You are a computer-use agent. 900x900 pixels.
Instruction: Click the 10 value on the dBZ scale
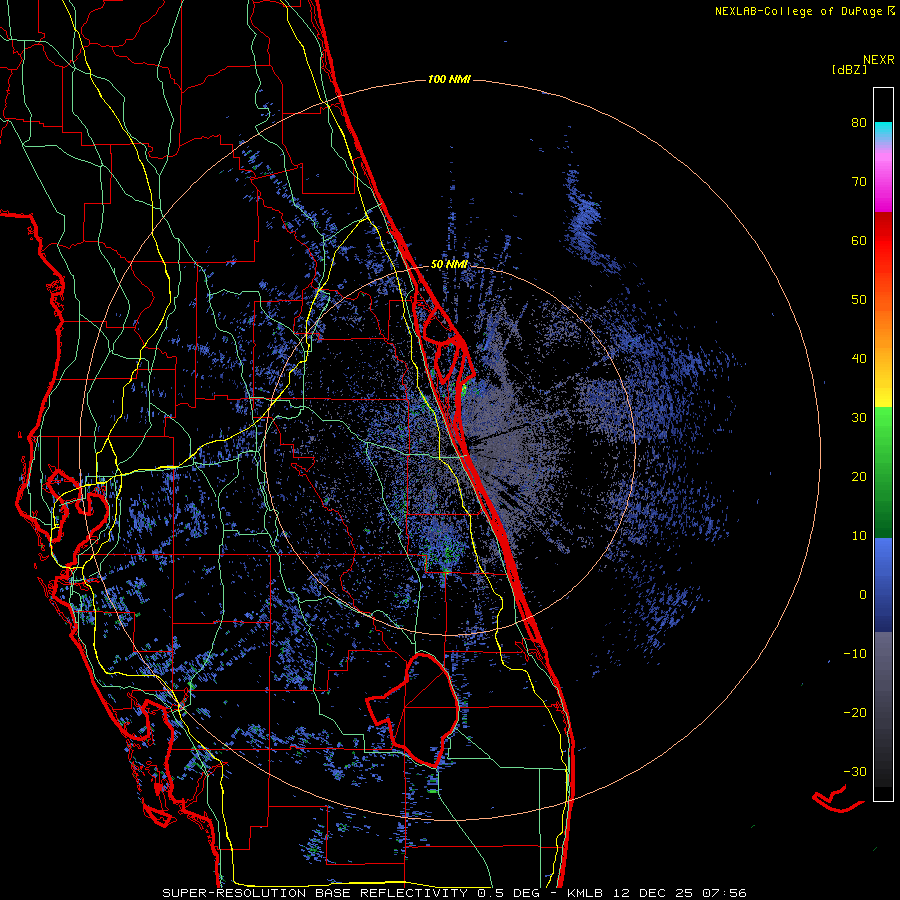click(859, 536)
